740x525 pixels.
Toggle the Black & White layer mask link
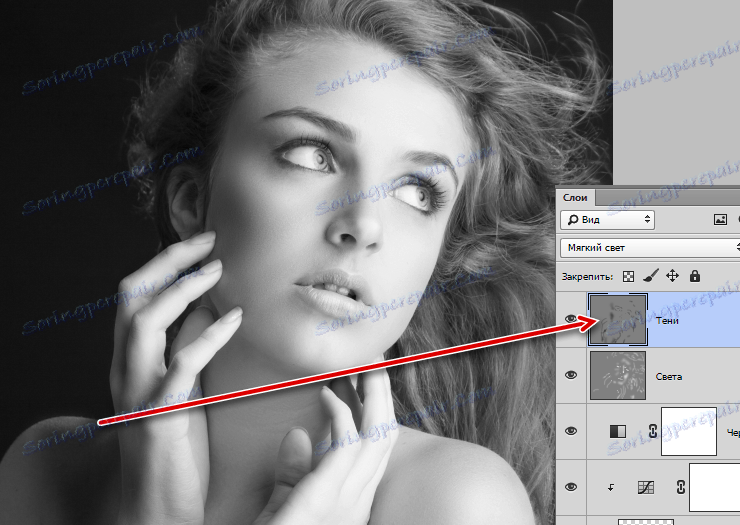coord(653,431)
